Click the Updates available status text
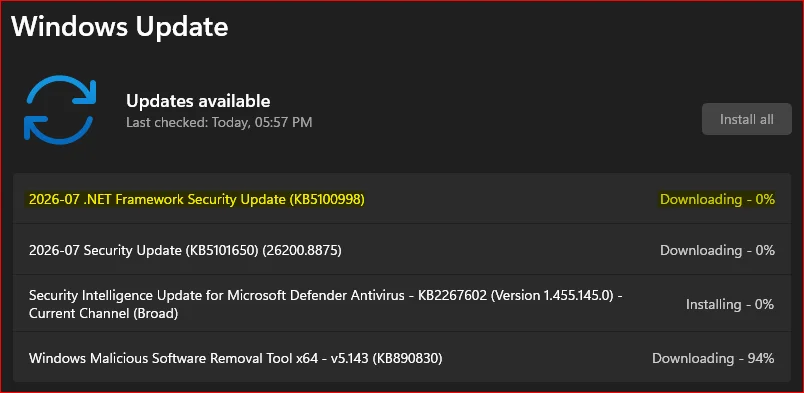The image size is (804, 393). [198, 101]
